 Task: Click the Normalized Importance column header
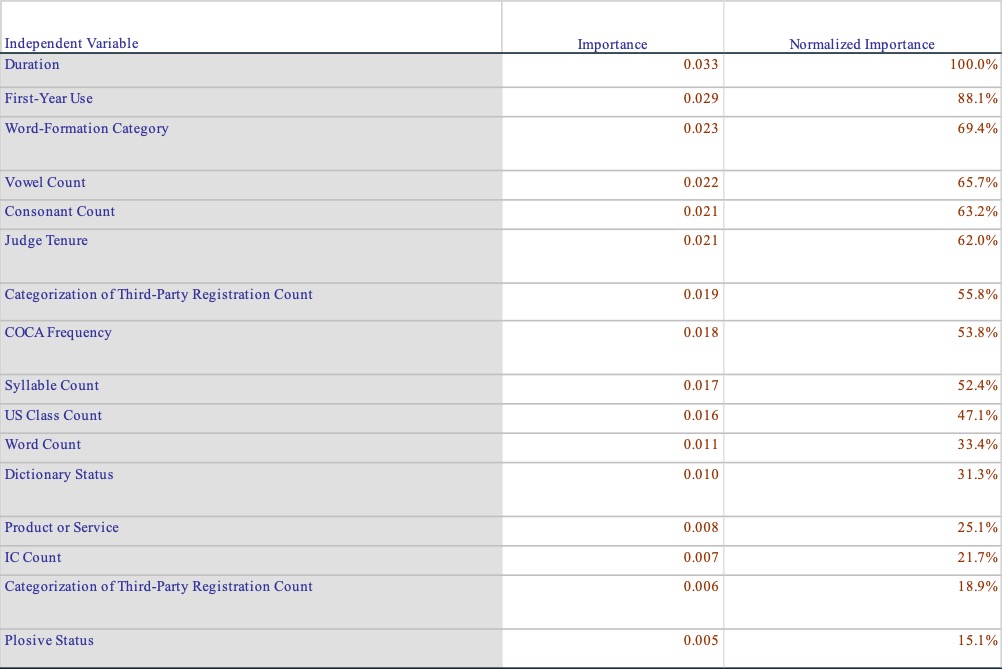pyautogui.click(x=861, y=44)
